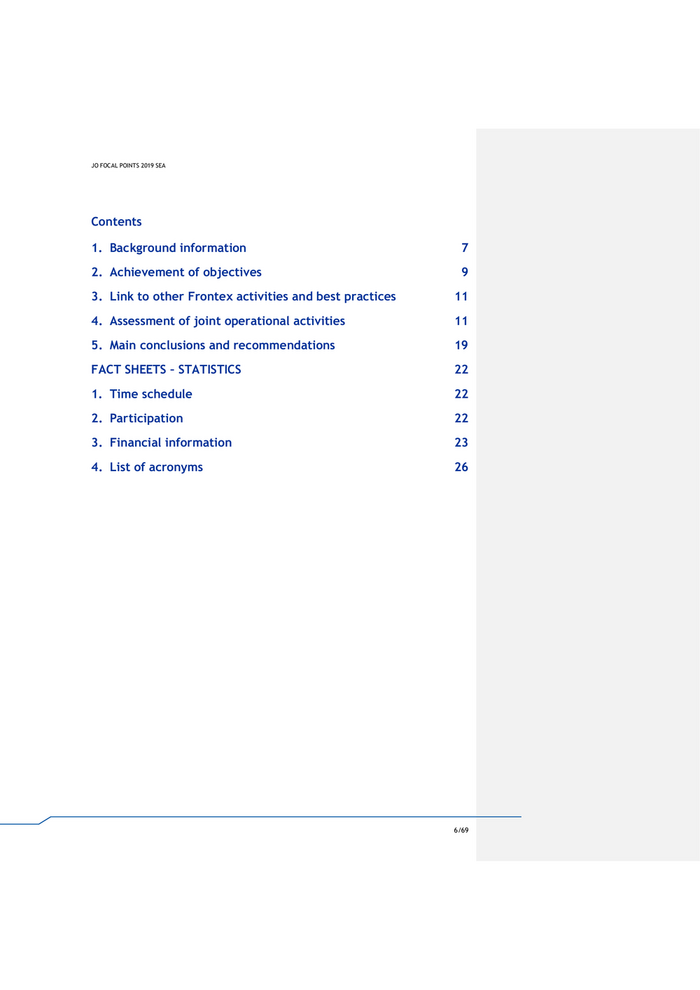Click the 6/69 page indicator in footer
The height and width of the screenshot is (990, 700).
pyautogui.click(x=460, y=830)
